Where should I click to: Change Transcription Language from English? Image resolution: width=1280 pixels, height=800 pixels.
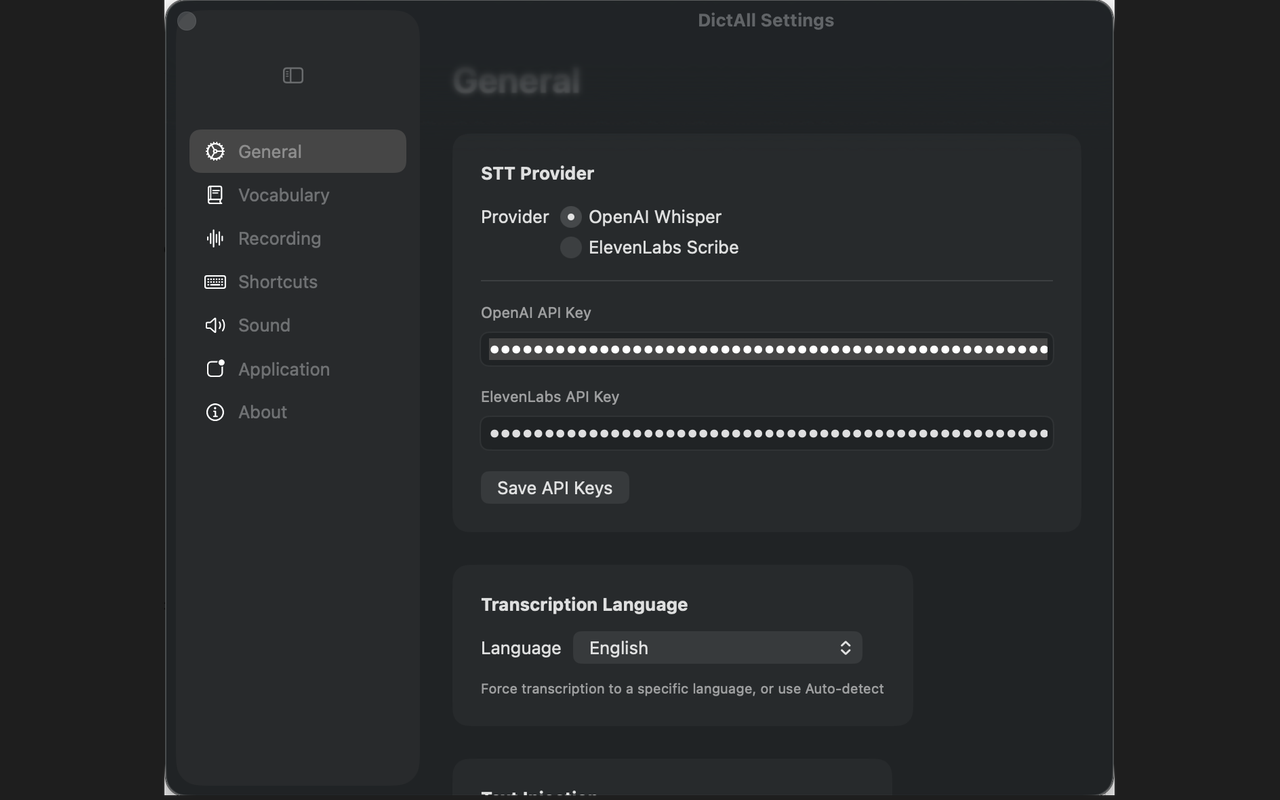[717, 647]
